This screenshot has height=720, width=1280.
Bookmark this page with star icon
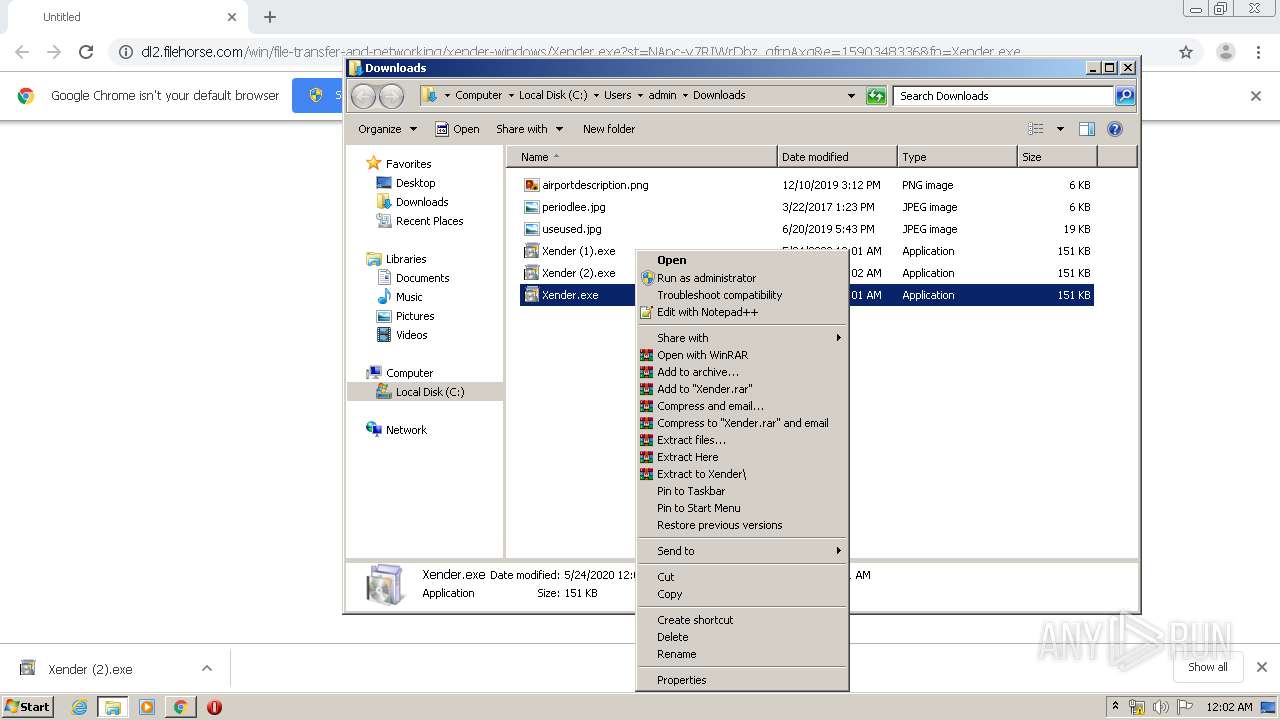1186,52
